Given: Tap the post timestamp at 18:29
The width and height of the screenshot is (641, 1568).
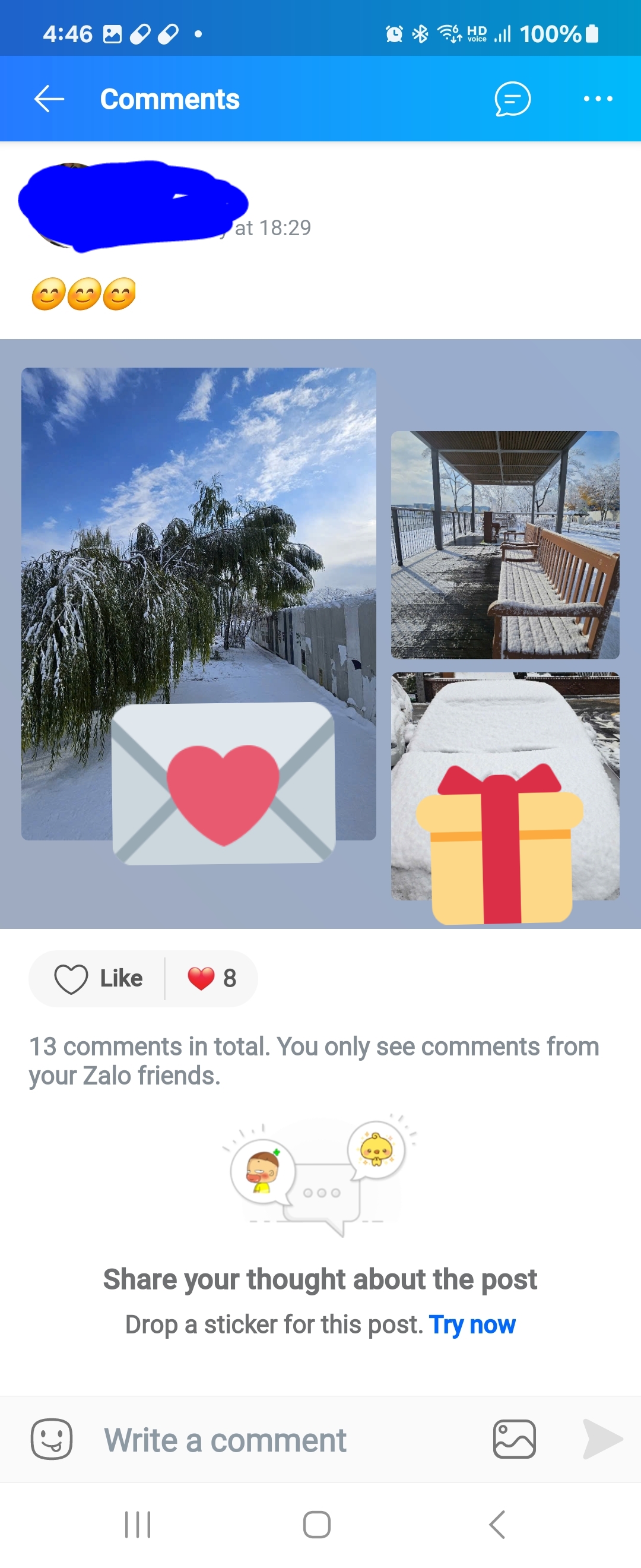Looking at the screenshot, I should point(273,227).
